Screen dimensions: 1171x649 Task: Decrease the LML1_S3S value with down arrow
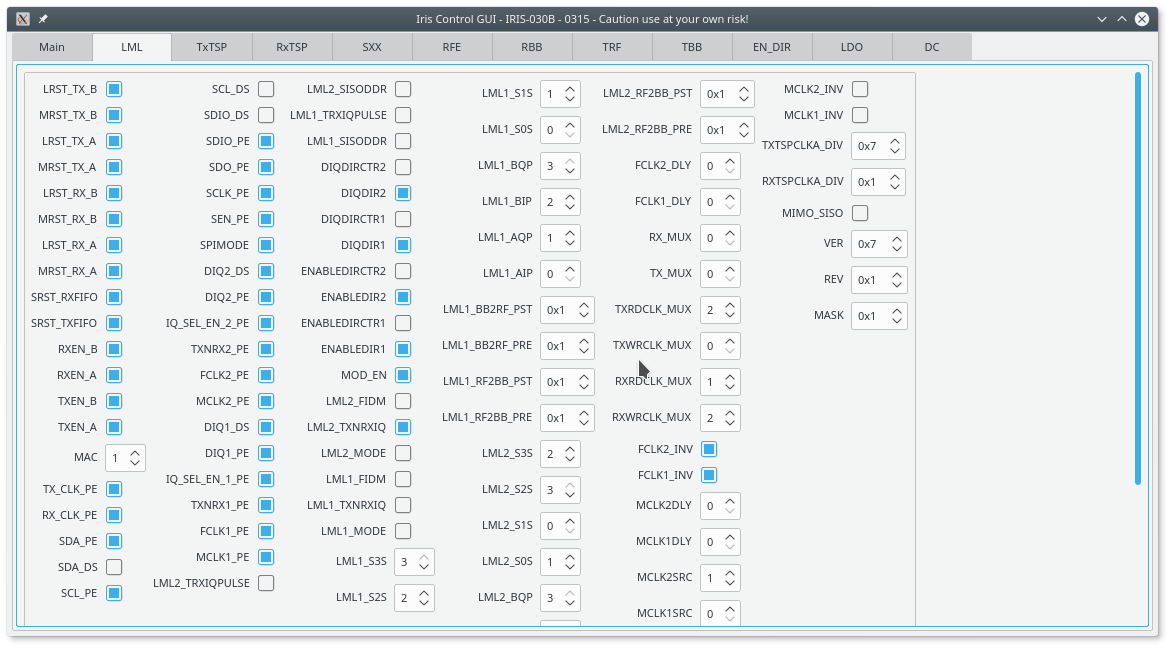(x=424, y=567)
